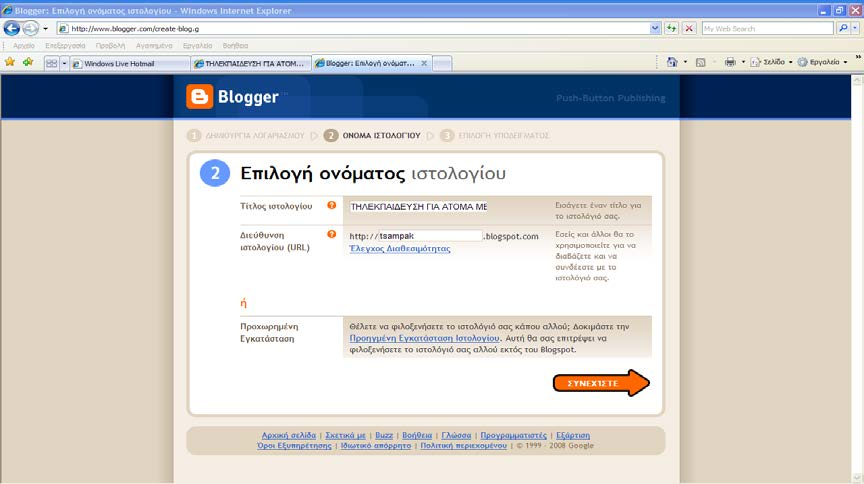This screenshot has width=864, height=484.
Task: Open the Σελίδα toolbar menu
Action: point(771,62)
